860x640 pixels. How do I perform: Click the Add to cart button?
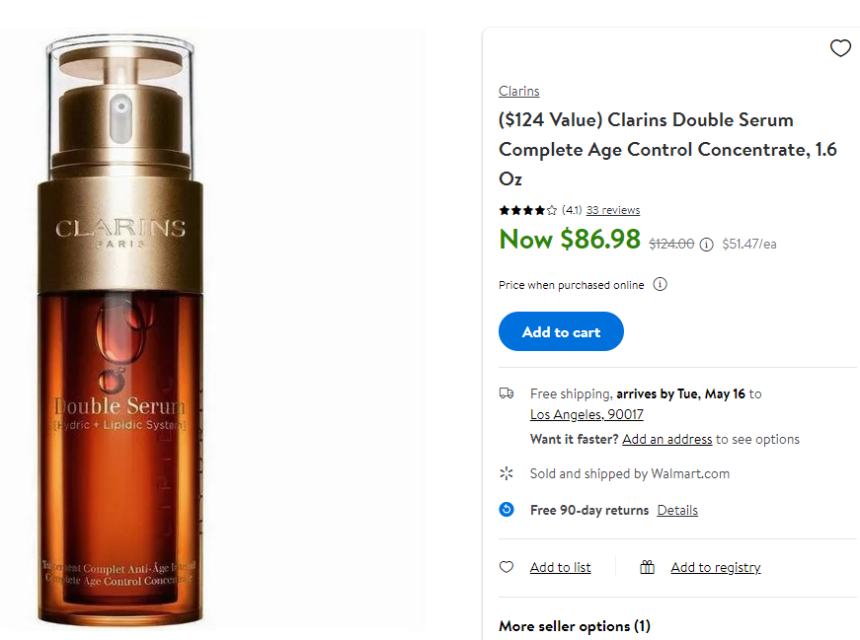560,331
